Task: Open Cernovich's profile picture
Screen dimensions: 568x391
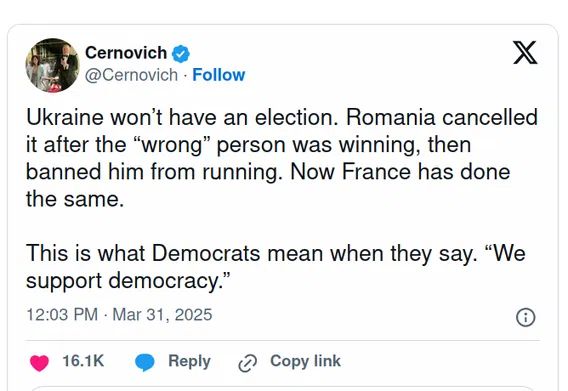Action: tap(52, 65)
